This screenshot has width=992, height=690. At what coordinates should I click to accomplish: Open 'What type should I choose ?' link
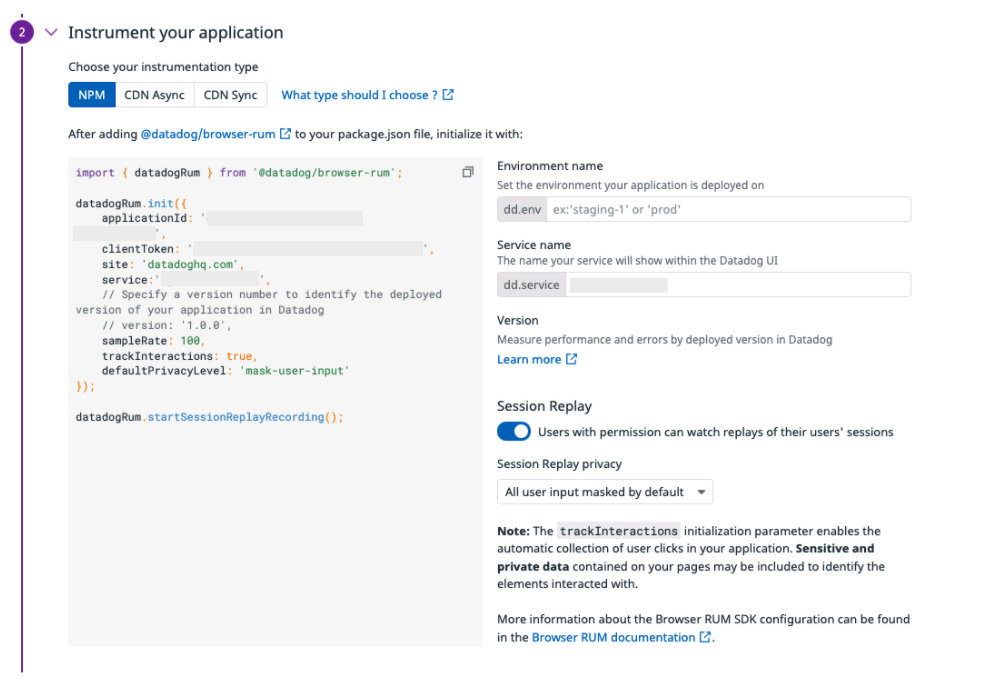point(359,95)
